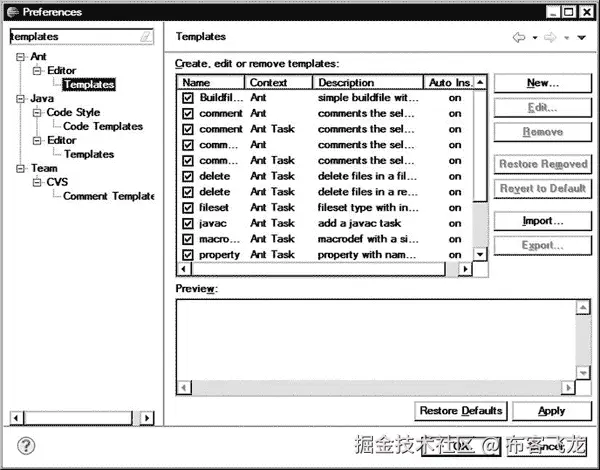The height and width of the screenshot is (470, 600).
Task: Collapse the Team tree node
Action: pos(20,168)
